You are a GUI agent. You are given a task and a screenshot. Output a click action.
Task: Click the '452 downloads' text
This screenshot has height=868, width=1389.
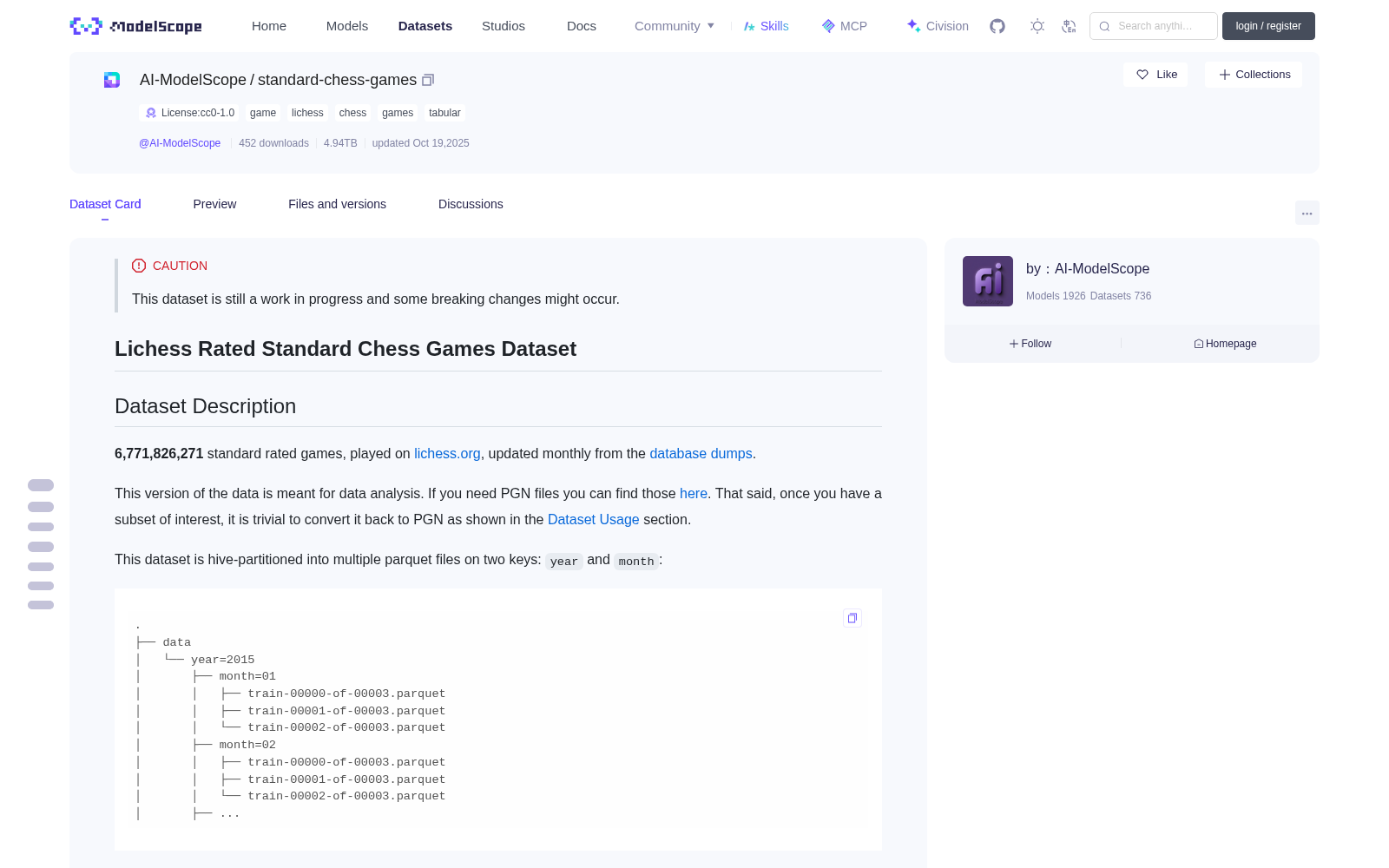pos(273,143)
